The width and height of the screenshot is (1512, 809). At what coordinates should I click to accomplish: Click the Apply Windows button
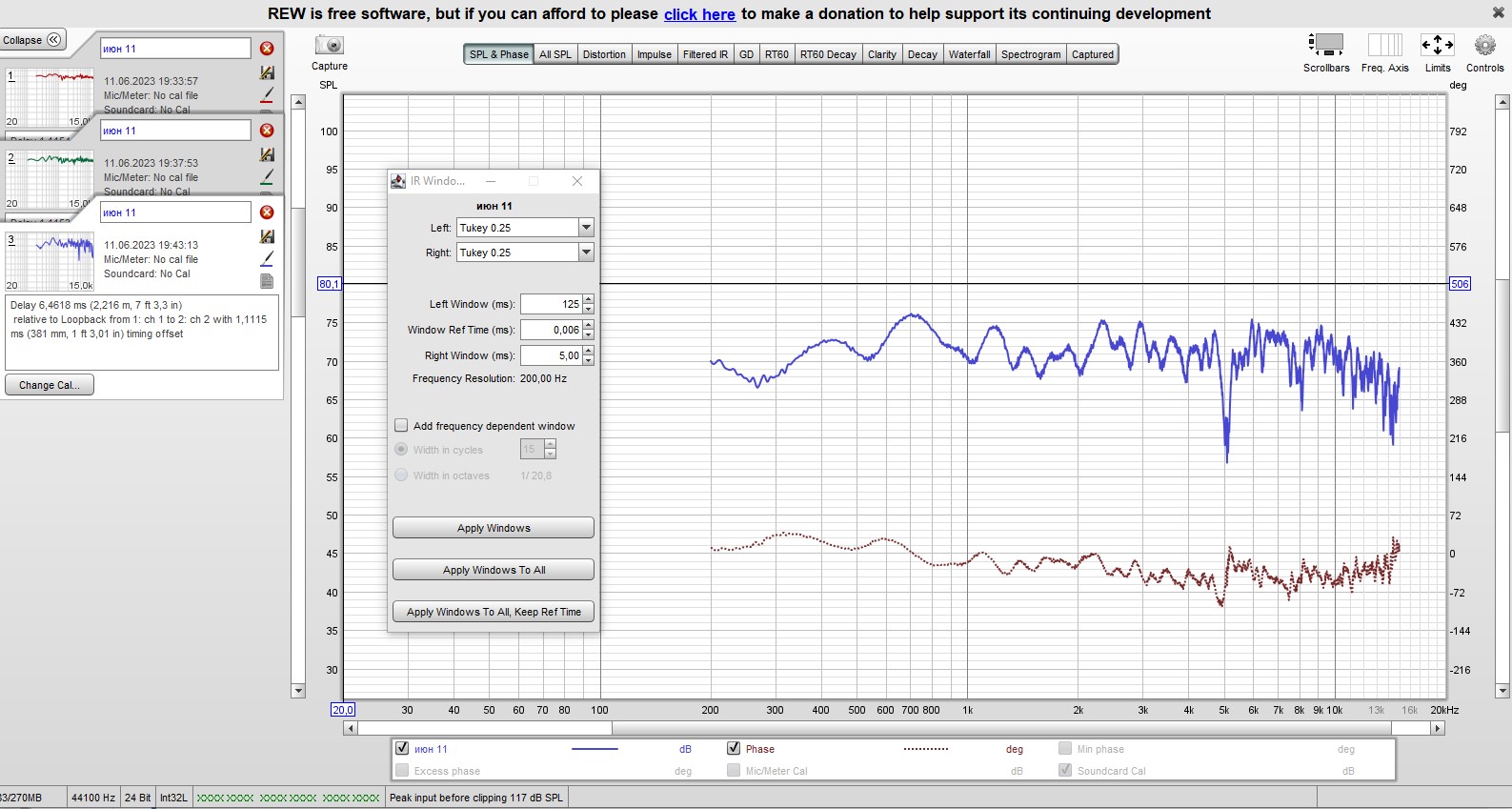pyautogui.click(x=494, y=528)
